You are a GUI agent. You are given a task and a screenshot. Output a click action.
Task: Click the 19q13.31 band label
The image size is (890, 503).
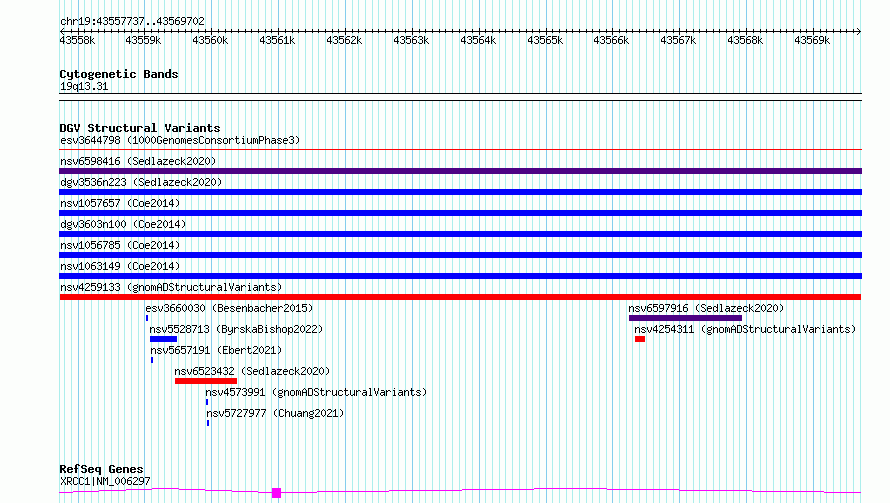(x=84, y=86)
